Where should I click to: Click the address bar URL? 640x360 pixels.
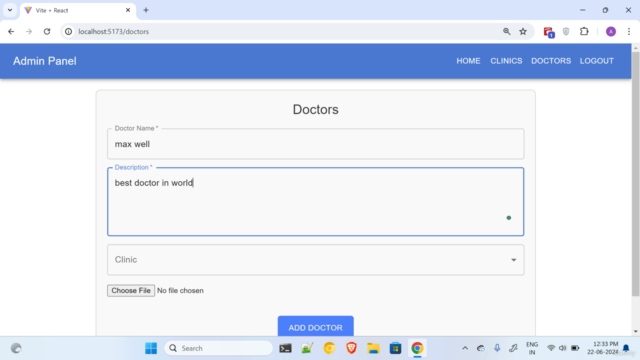(113, 31)
